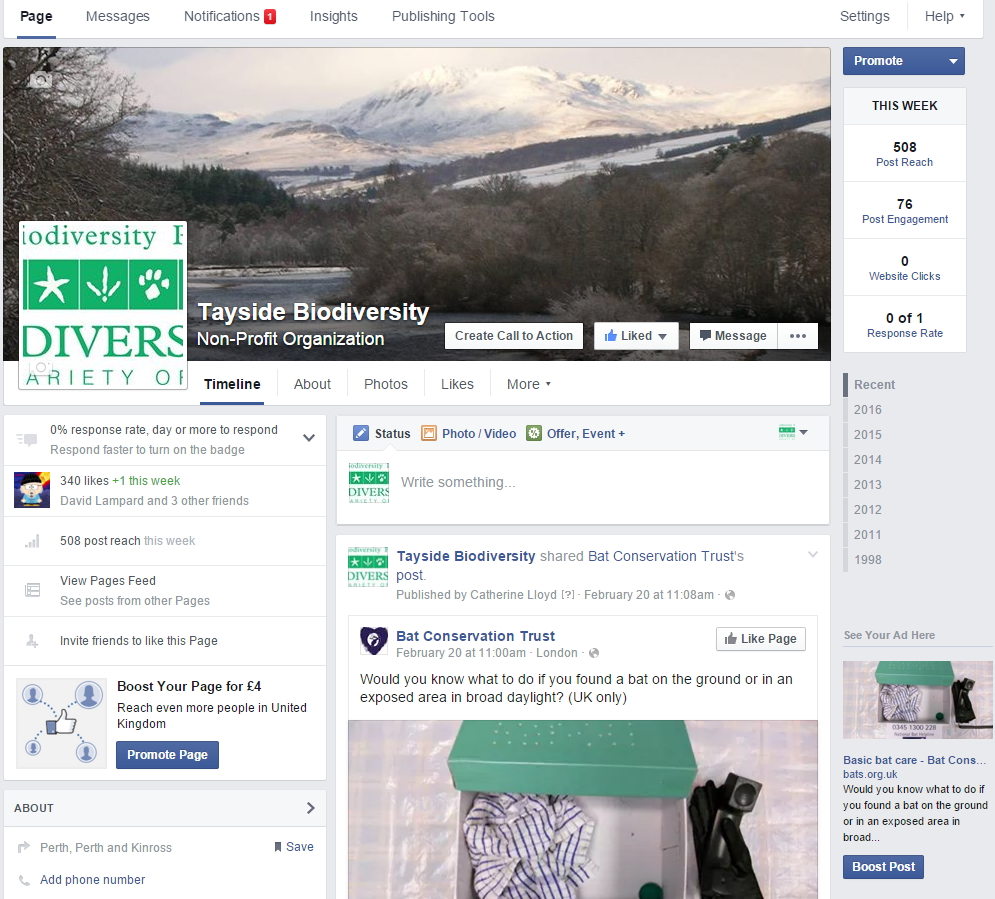The height and width of the screenshot is (899, 995).
Task: Open the Basic bat care ad link
Action: tap(914, 760)
